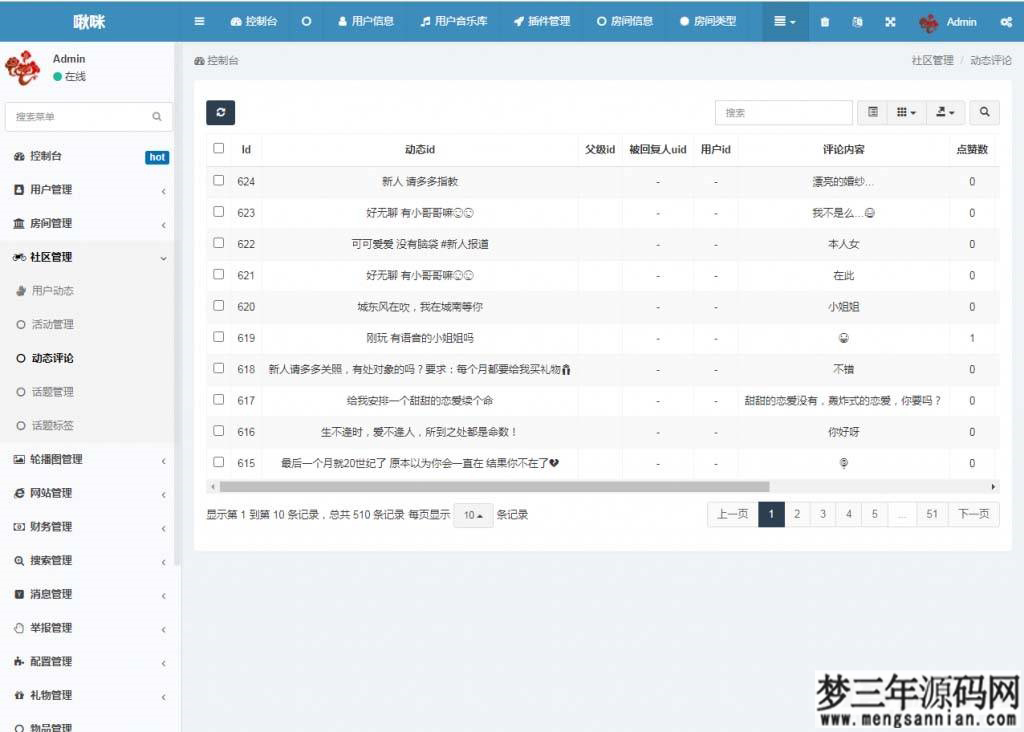This screenshot has width=1024, height=732.
Task: Click the fullscreen toggle icon in top bar
Action: pos(890,21)
